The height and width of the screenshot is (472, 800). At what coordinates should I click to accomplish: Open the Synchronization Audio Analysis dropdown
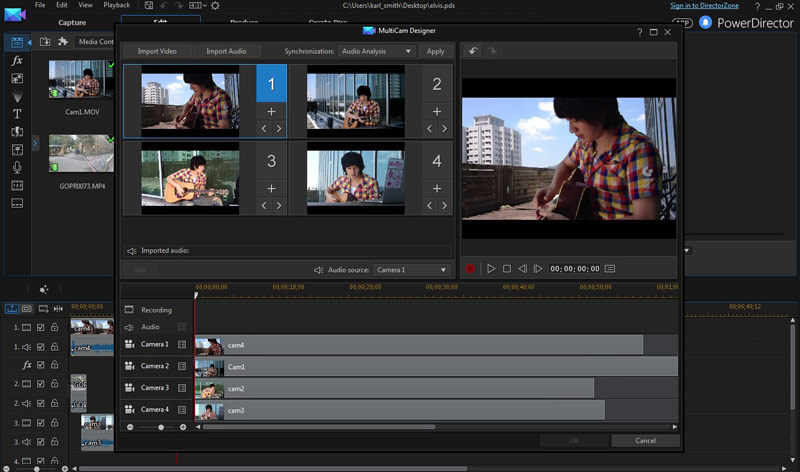(376, 51)
